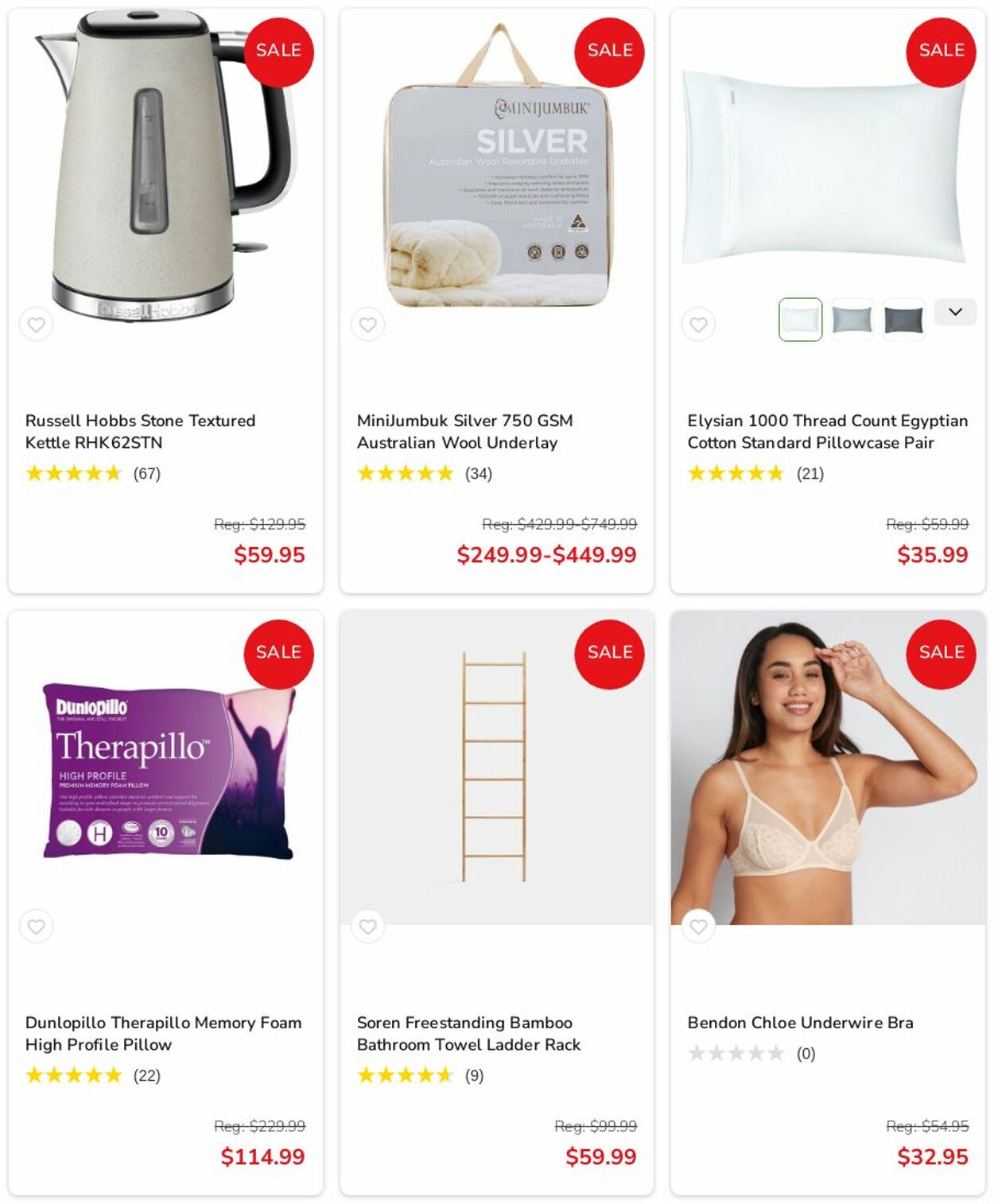The image size is (994, 1204).
Task: Open the bamboo ladder rack product image
Action: (x=496, y=767)
